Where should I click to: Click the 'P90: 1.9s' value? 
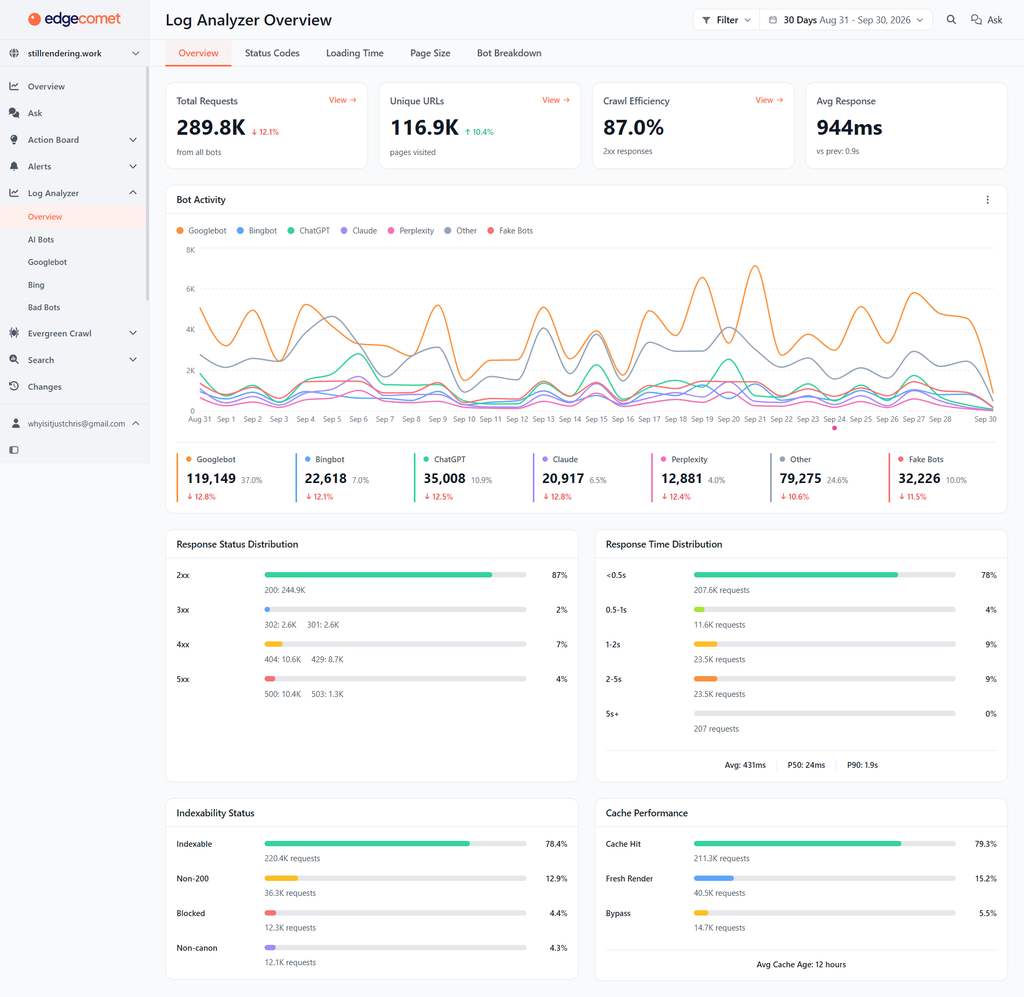[x=862, y=765]
